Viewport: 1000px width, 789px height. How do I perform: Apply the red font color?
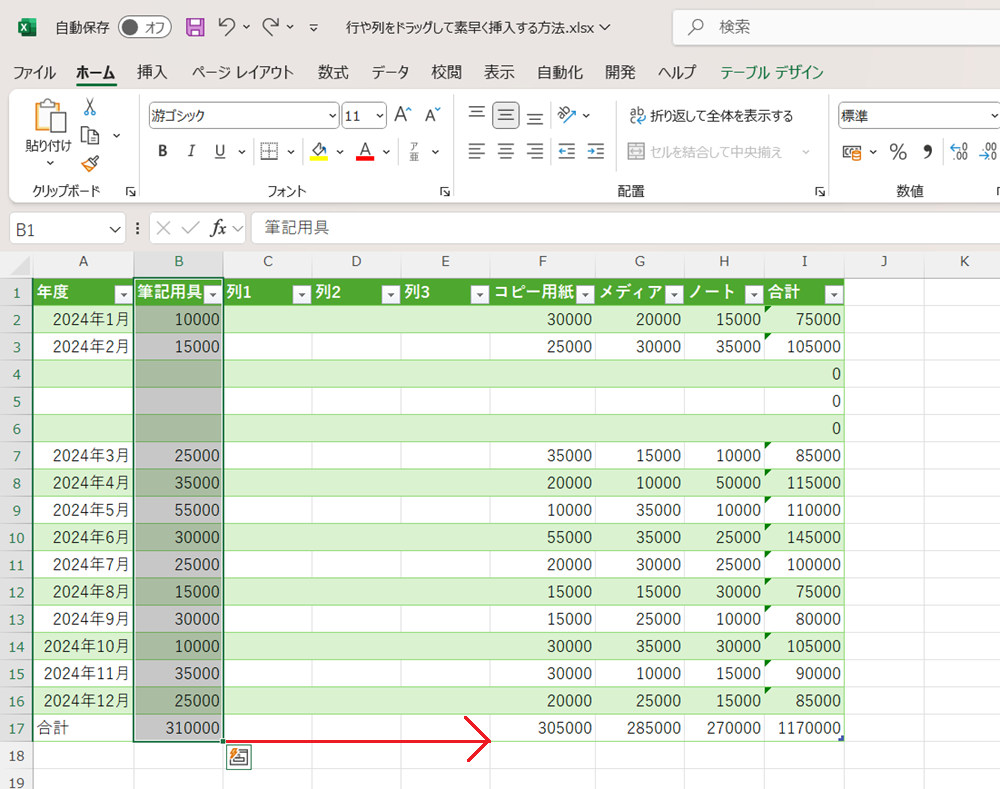coord(365,151)
